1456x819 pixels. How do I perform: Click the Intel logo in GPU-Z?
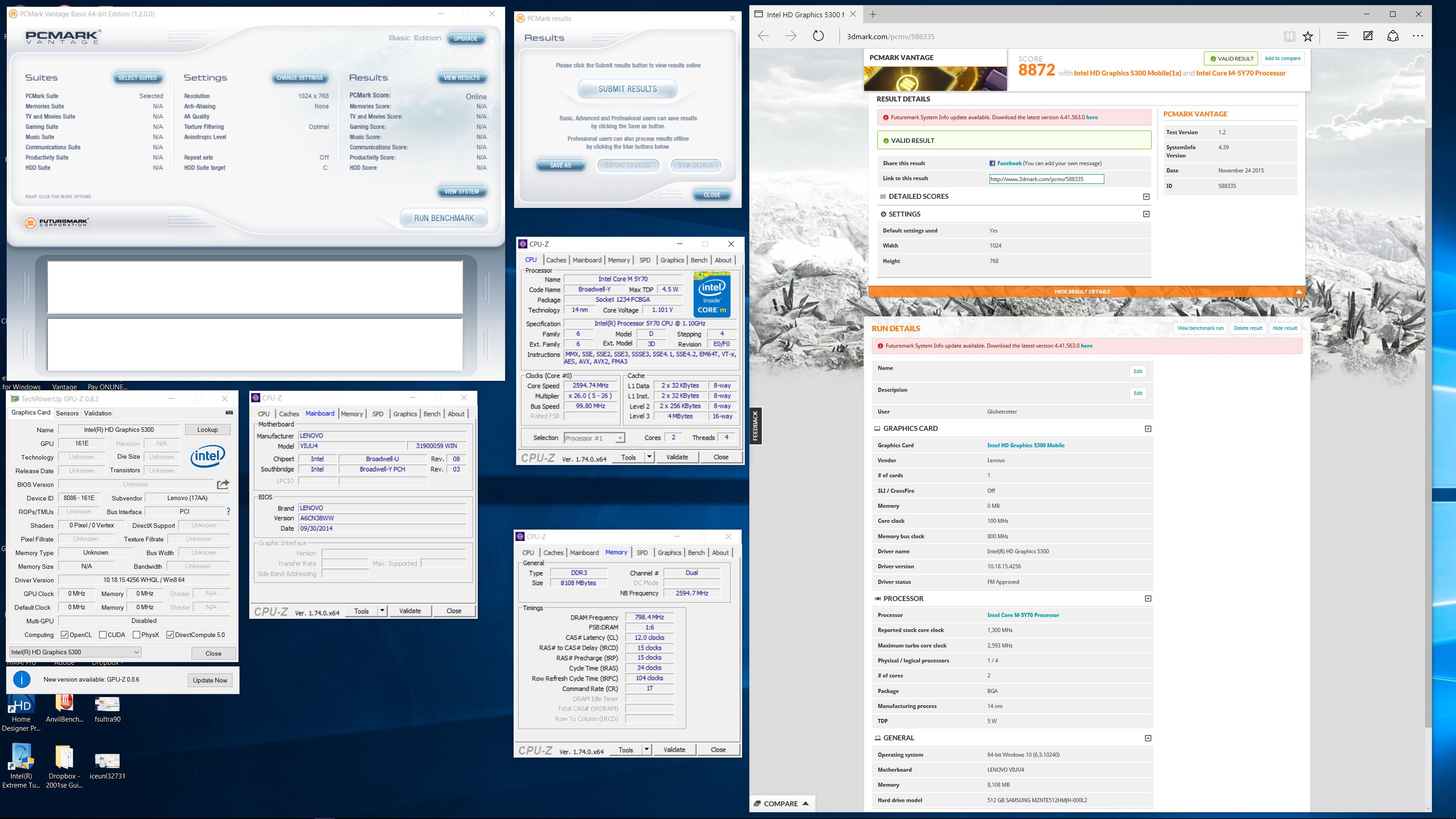(207, 456)
